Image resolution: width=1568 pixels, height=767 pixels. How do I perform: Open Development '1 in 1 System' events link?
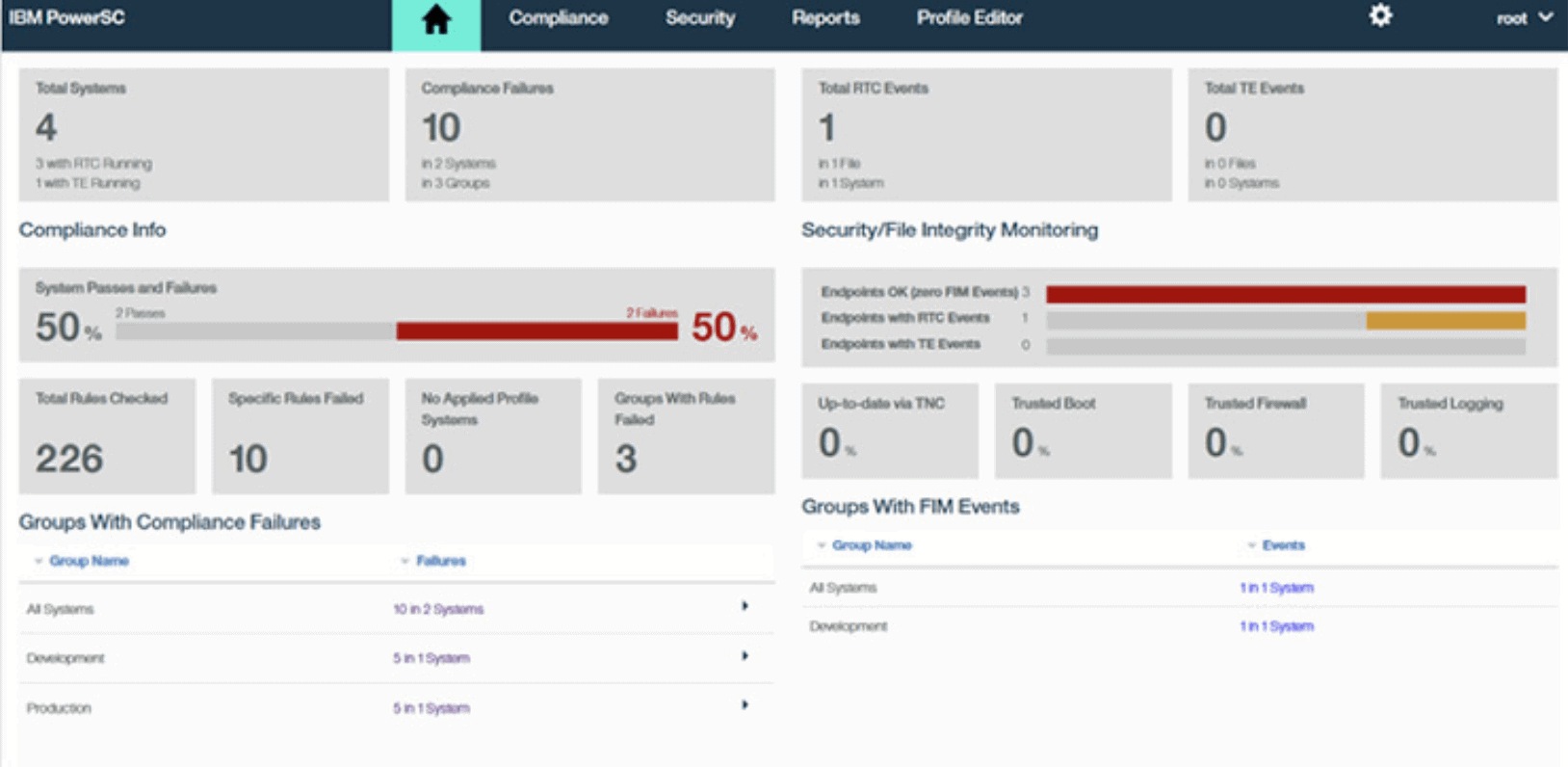(x=1276, y=626)
